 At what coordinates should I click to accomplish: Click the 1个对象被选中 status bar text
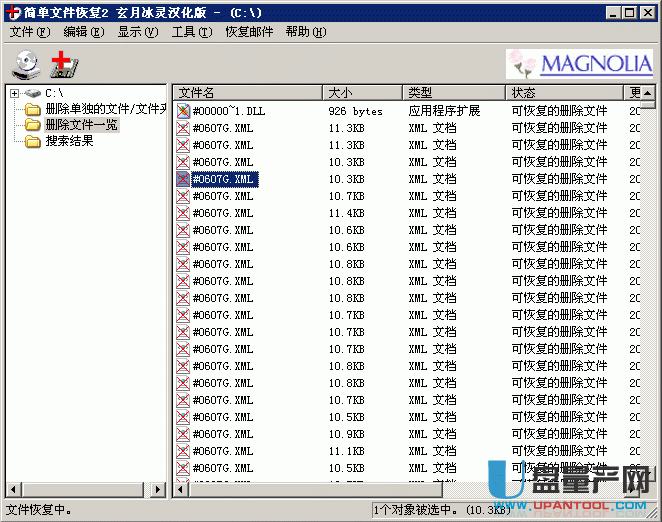[x=442, y=510]
